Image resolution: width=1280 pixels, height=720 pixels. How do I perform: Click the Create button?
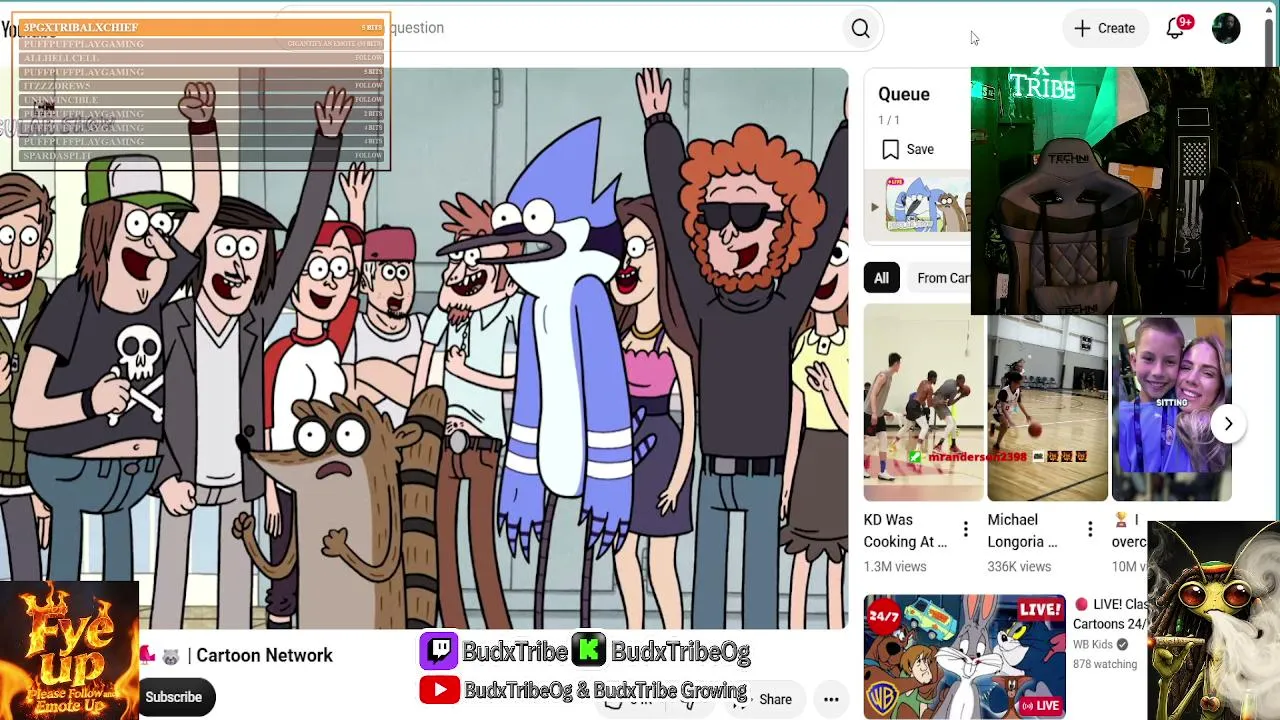pos(1105,28)
